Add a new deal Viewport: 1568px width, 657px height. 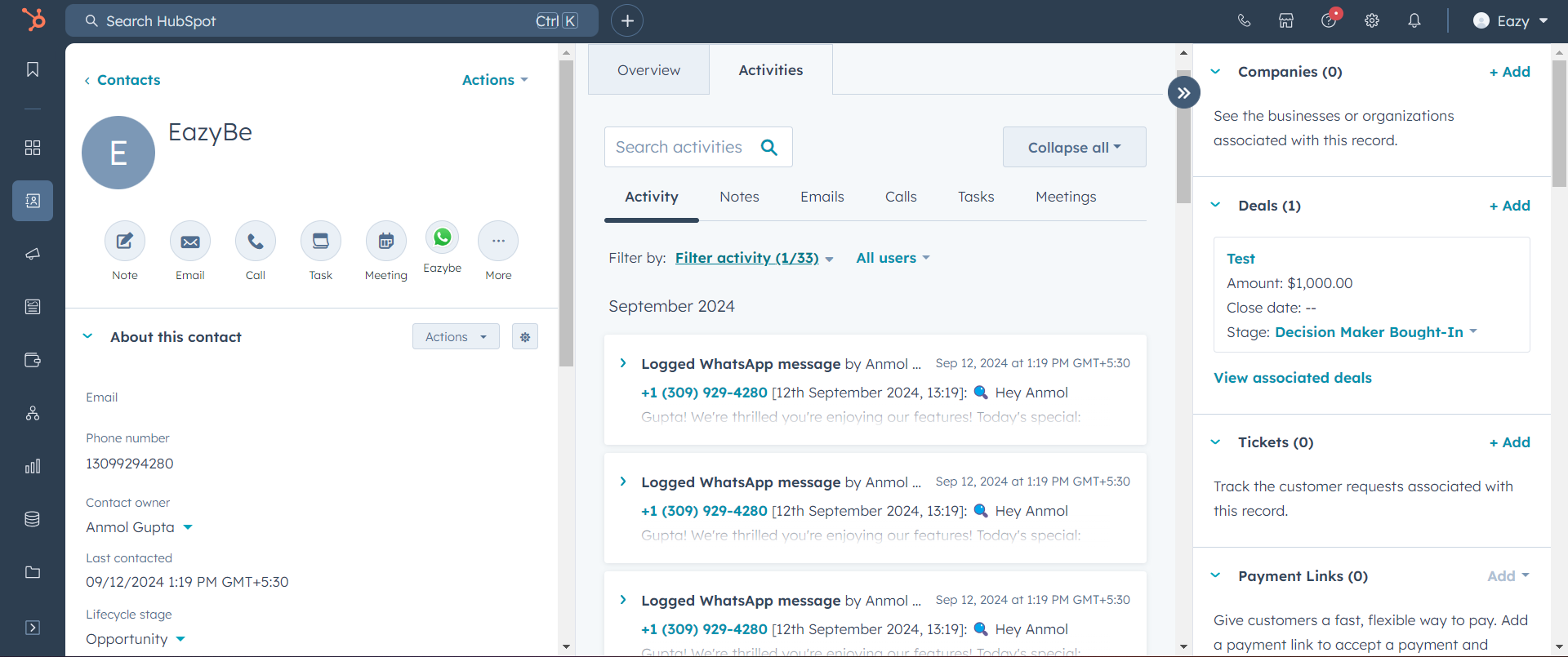[1510, 206]
